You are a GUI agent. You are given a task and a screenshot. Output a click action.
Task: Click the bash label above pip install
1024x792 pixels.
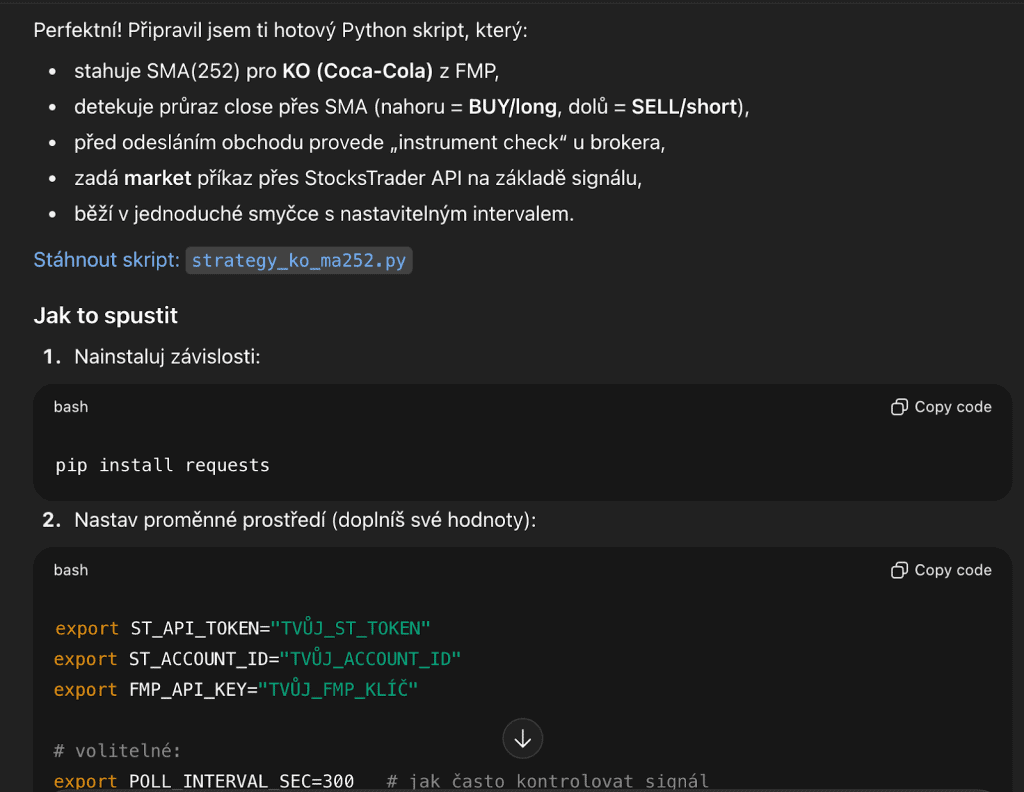click(x=71, y=407)
